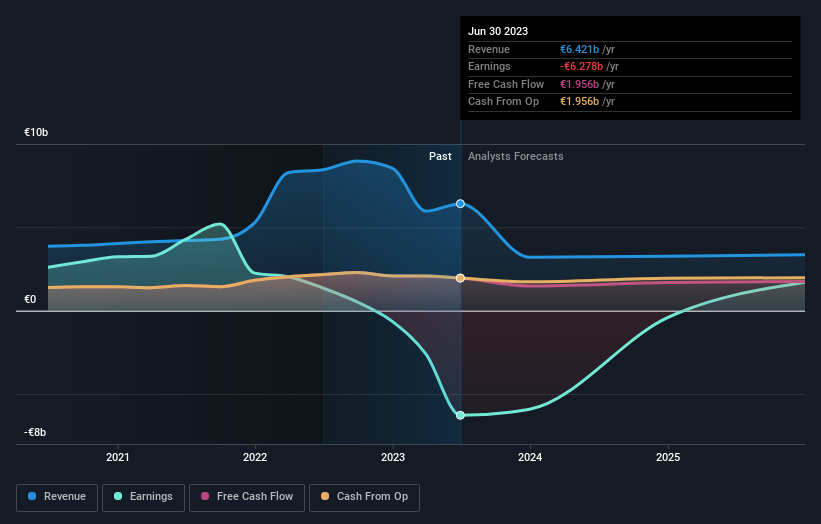The height and width of the screenshot is (524, 821).
Task: Click the €0 y-axis label
Action: [x=30, y=299]
